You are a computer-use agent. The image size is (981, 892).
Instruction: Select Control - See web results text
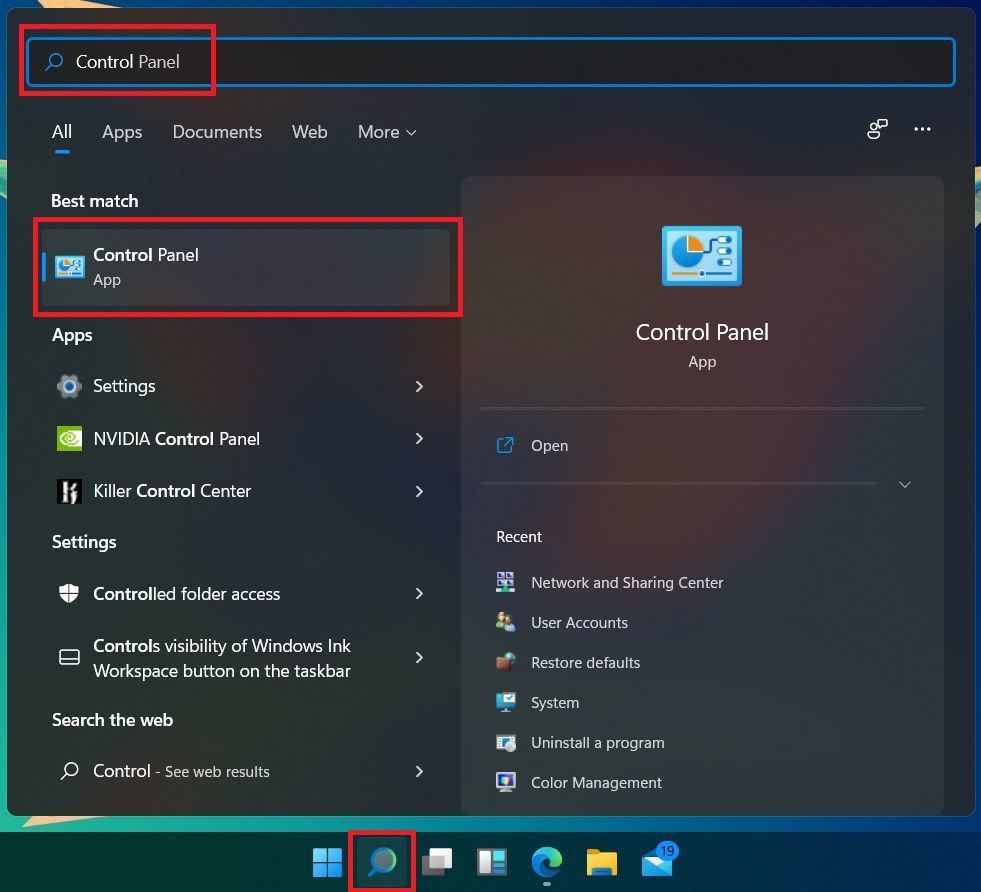(181, 771)
